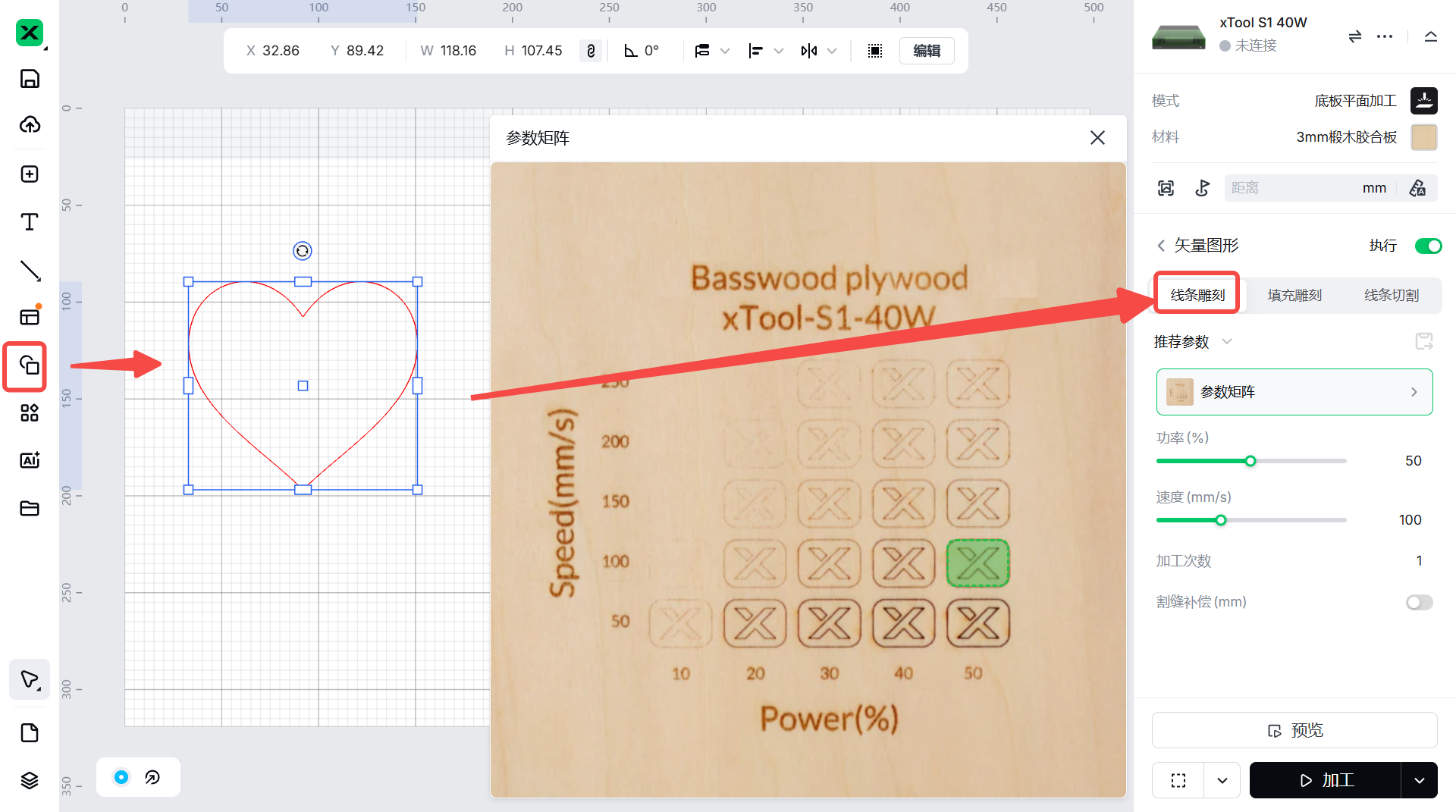Toggle the 执行 execute switch
1456x812 pixels.
click(1428, 246)
